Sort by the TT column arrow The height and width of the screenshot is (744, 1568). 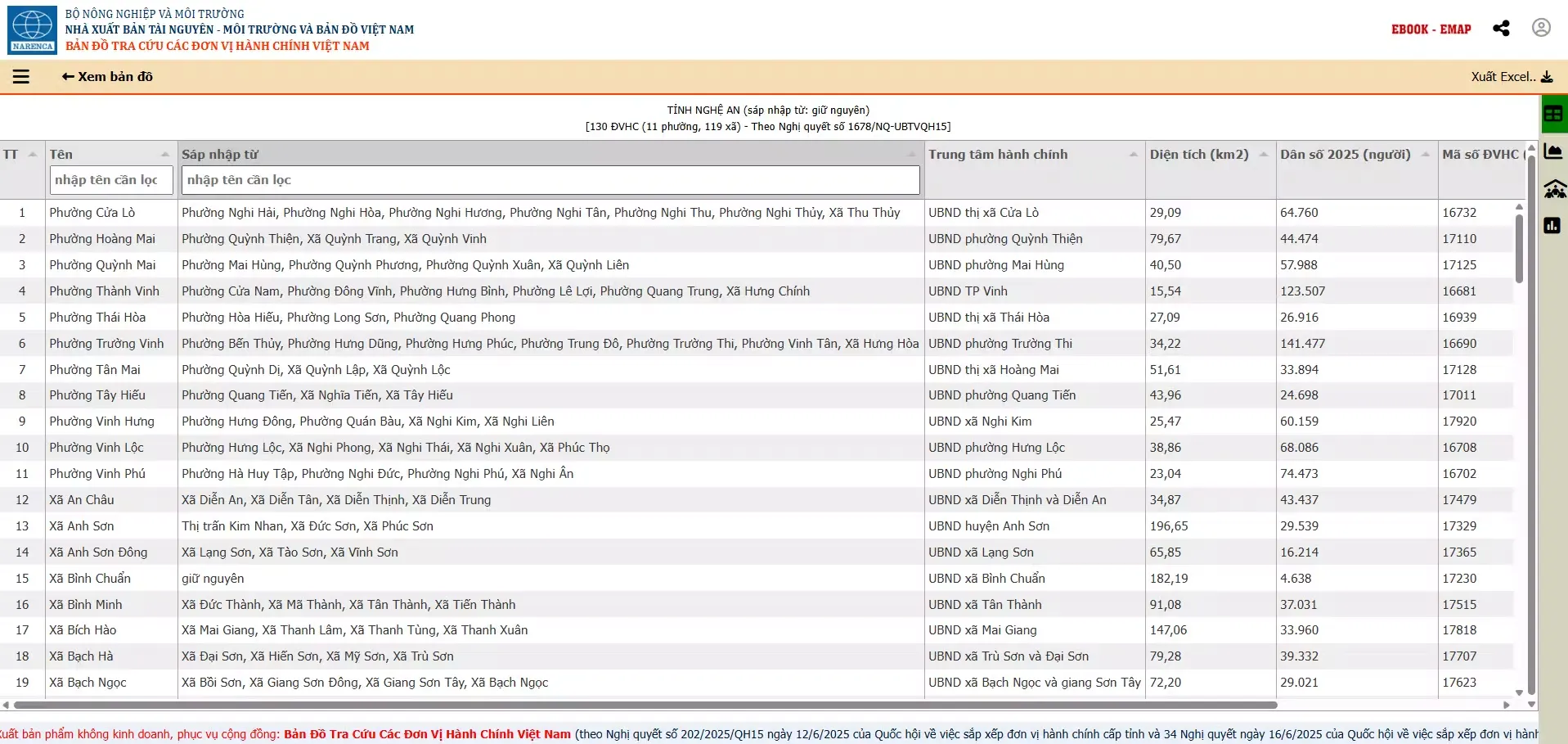33,154
